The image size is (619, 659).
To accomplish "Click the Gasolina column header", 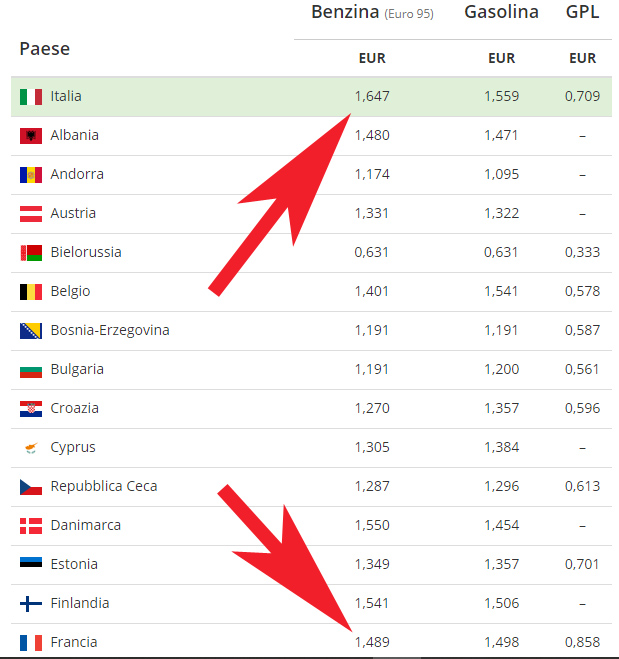I will click(x=501, y=12).
